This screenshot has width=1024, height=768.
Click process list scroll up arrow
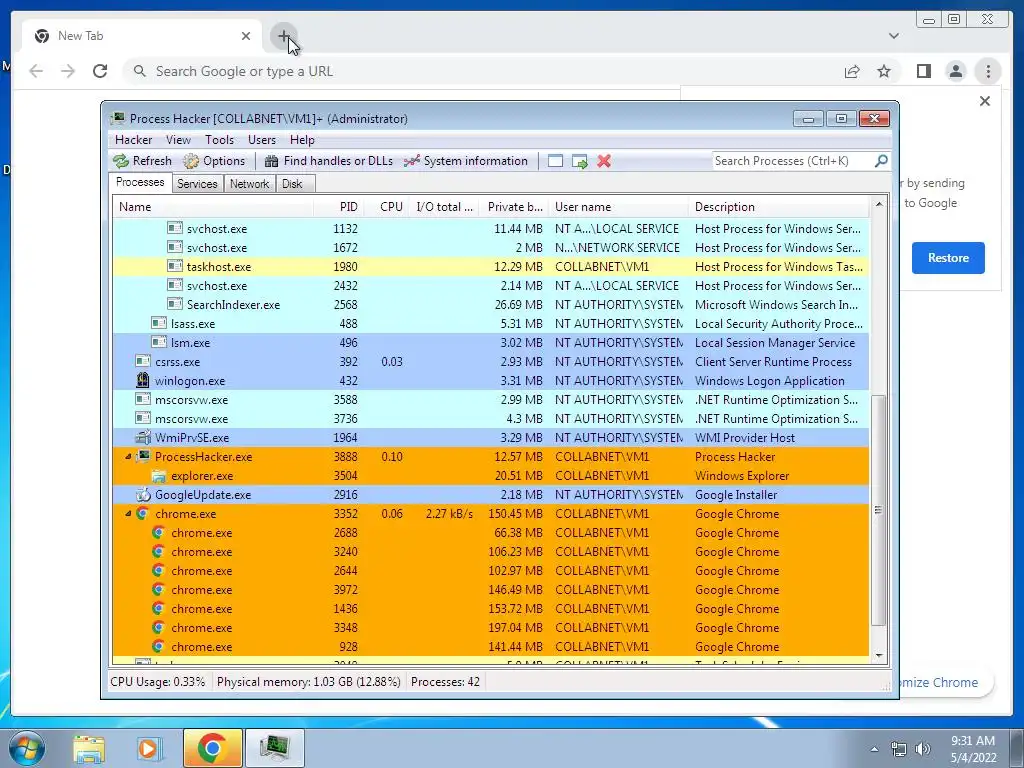coord(878,204)
